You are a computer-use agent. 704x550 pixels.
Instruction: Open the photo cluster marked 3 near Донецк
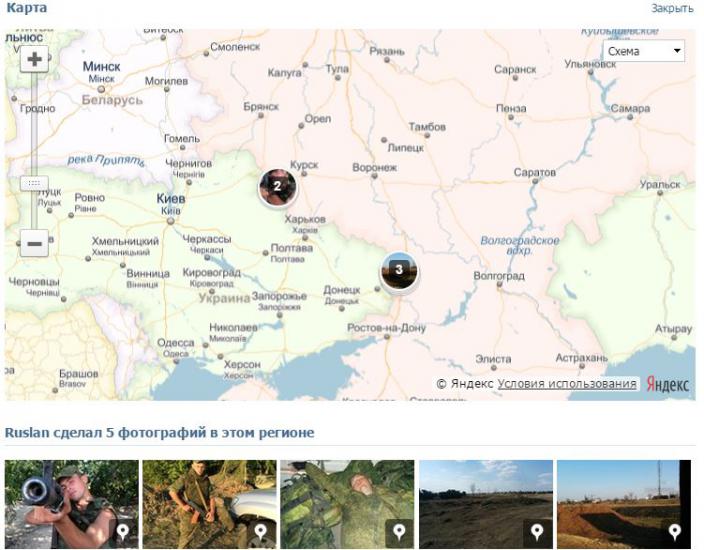[399, 270]
